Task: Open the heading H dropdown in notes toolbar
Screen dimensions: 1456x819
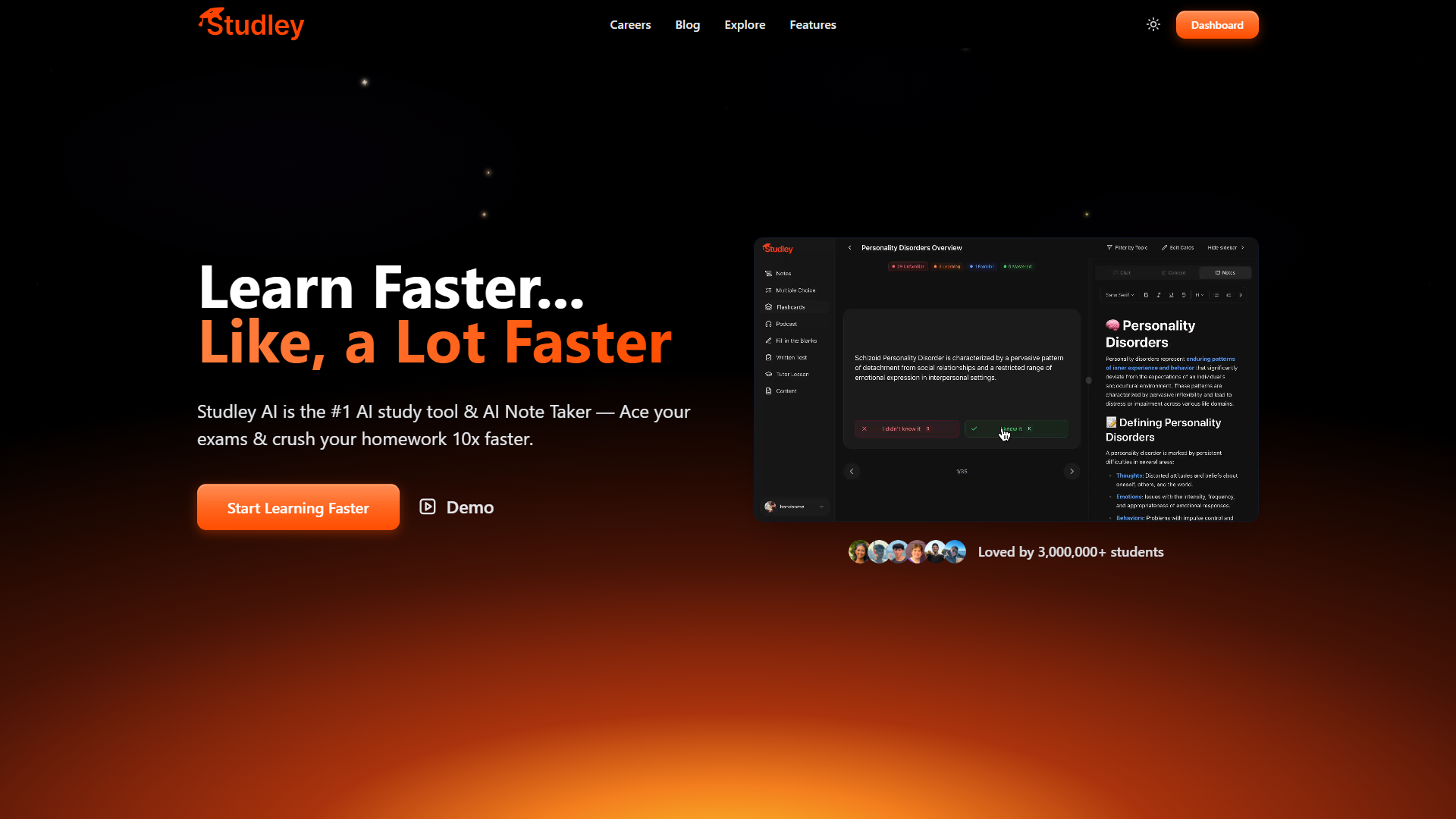Action: (x=1199, y=295)
